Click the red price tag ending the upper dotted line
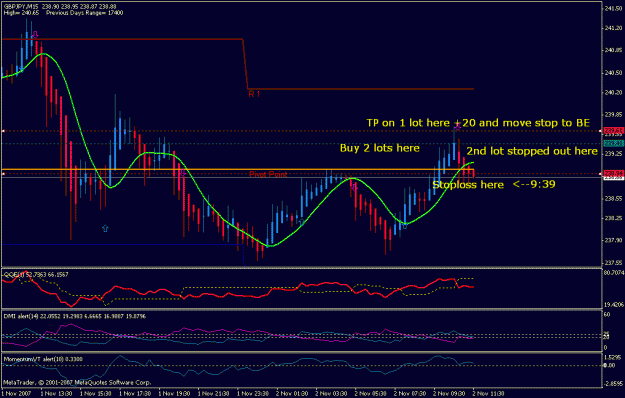This screenshot has width=625, height=398. [x=614, y=131]
